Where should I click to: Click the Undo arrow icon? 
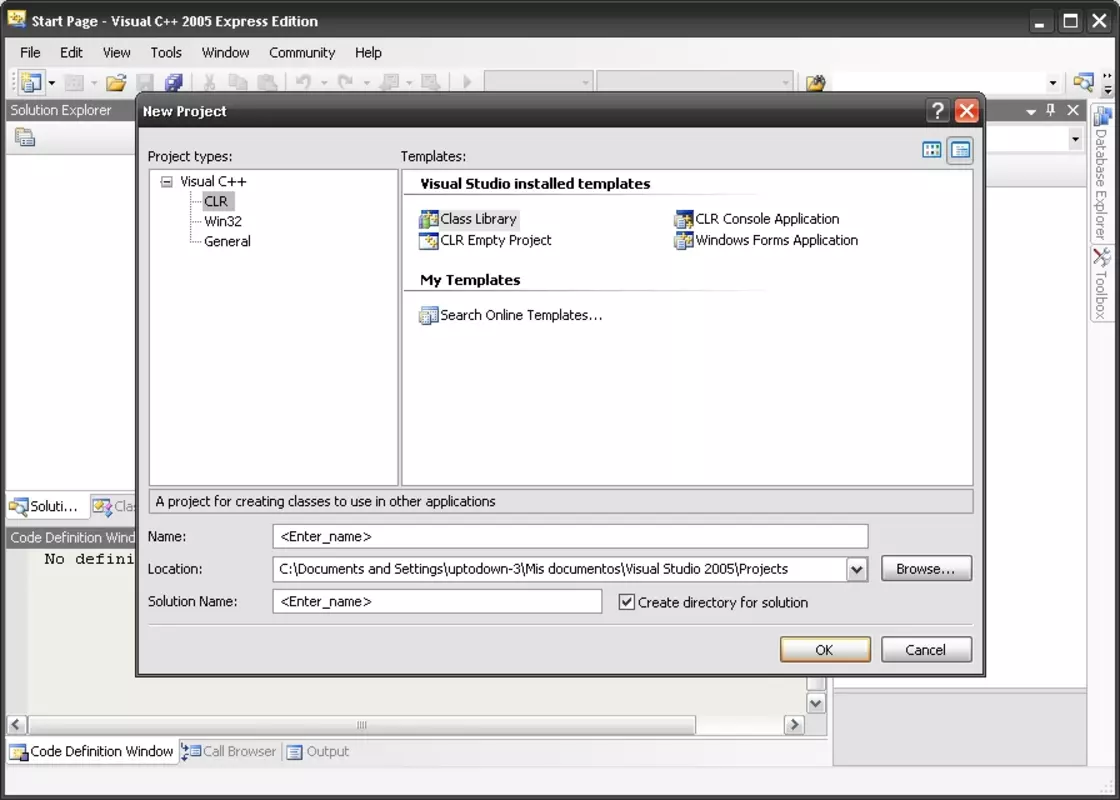click(x=304, y=83)
